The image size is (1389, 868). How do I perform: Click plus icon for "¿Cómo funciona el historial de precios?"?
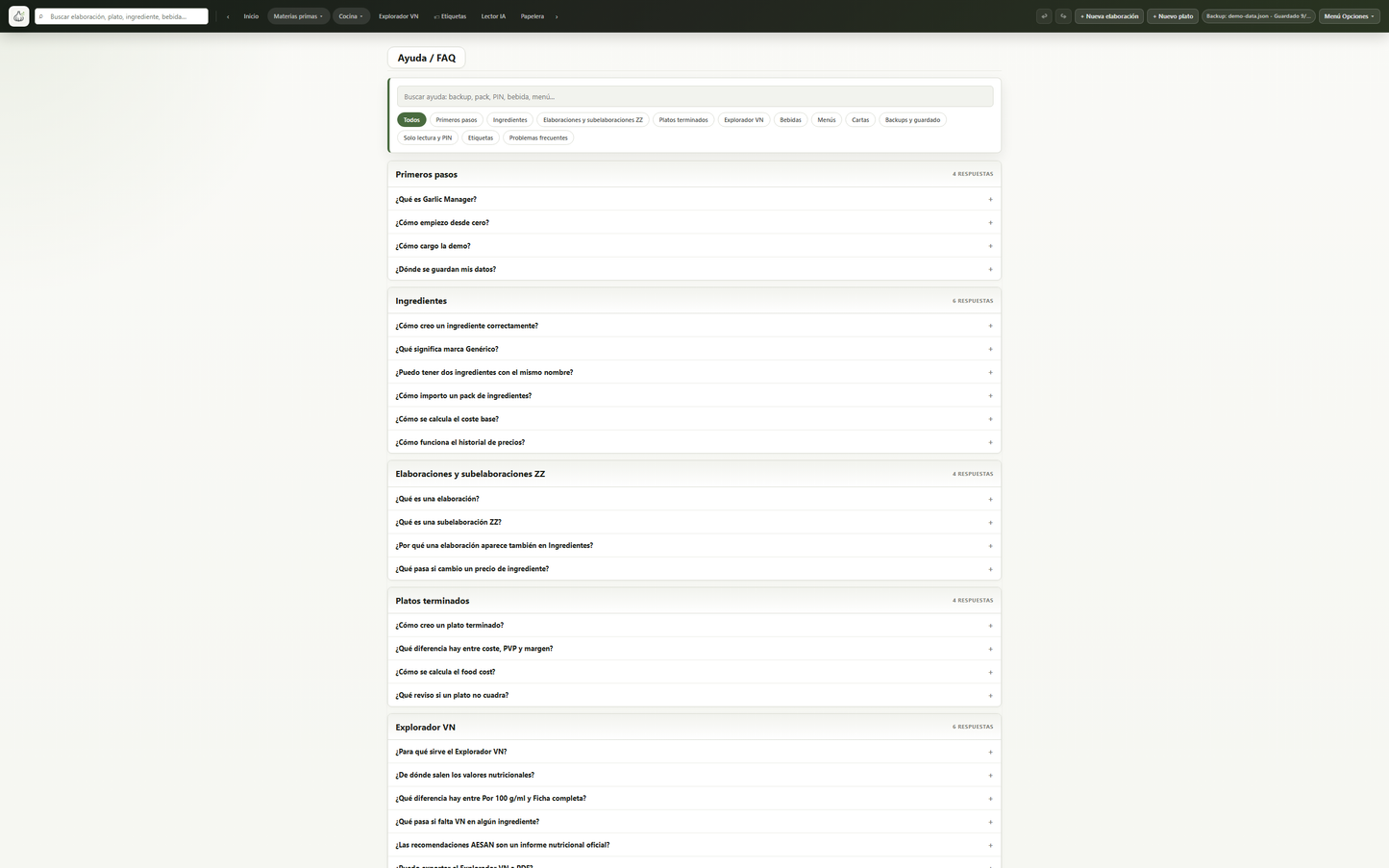pyautogui.click(x=990, y=442)
